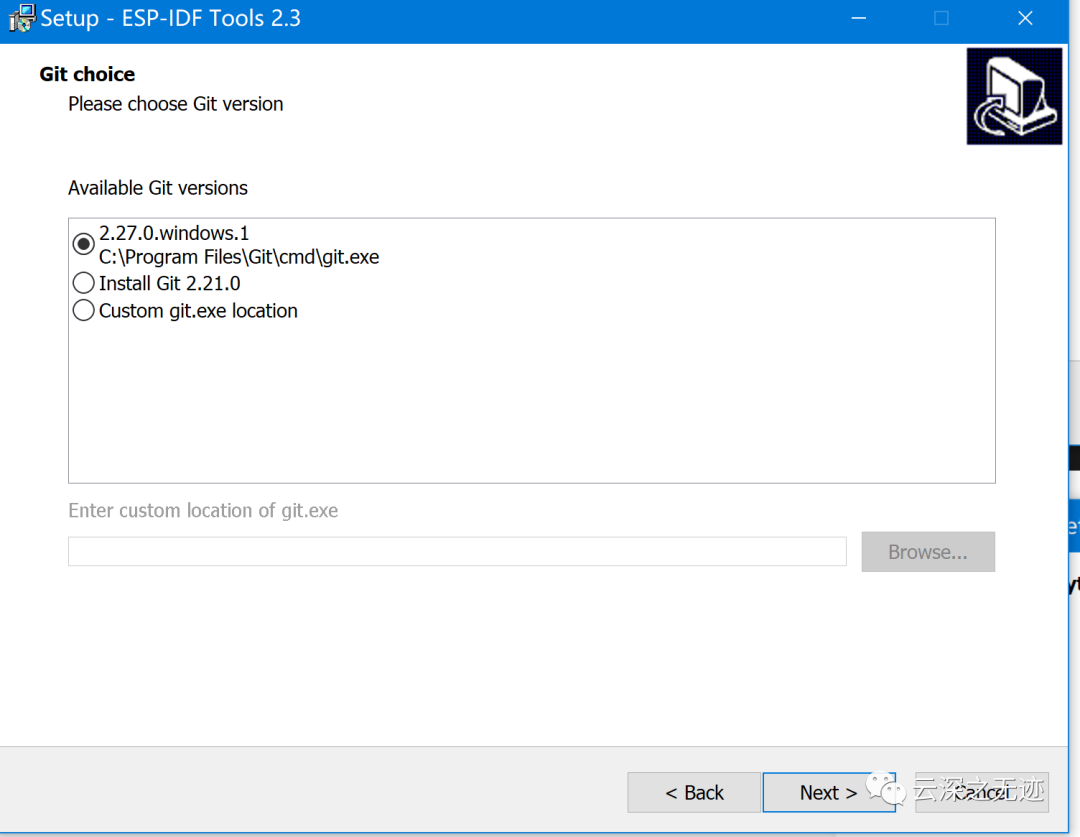Click the custom git.exe location text field
Viewport: 1080px width, 837px height.
pyautogui.click(x=457, y=552)
